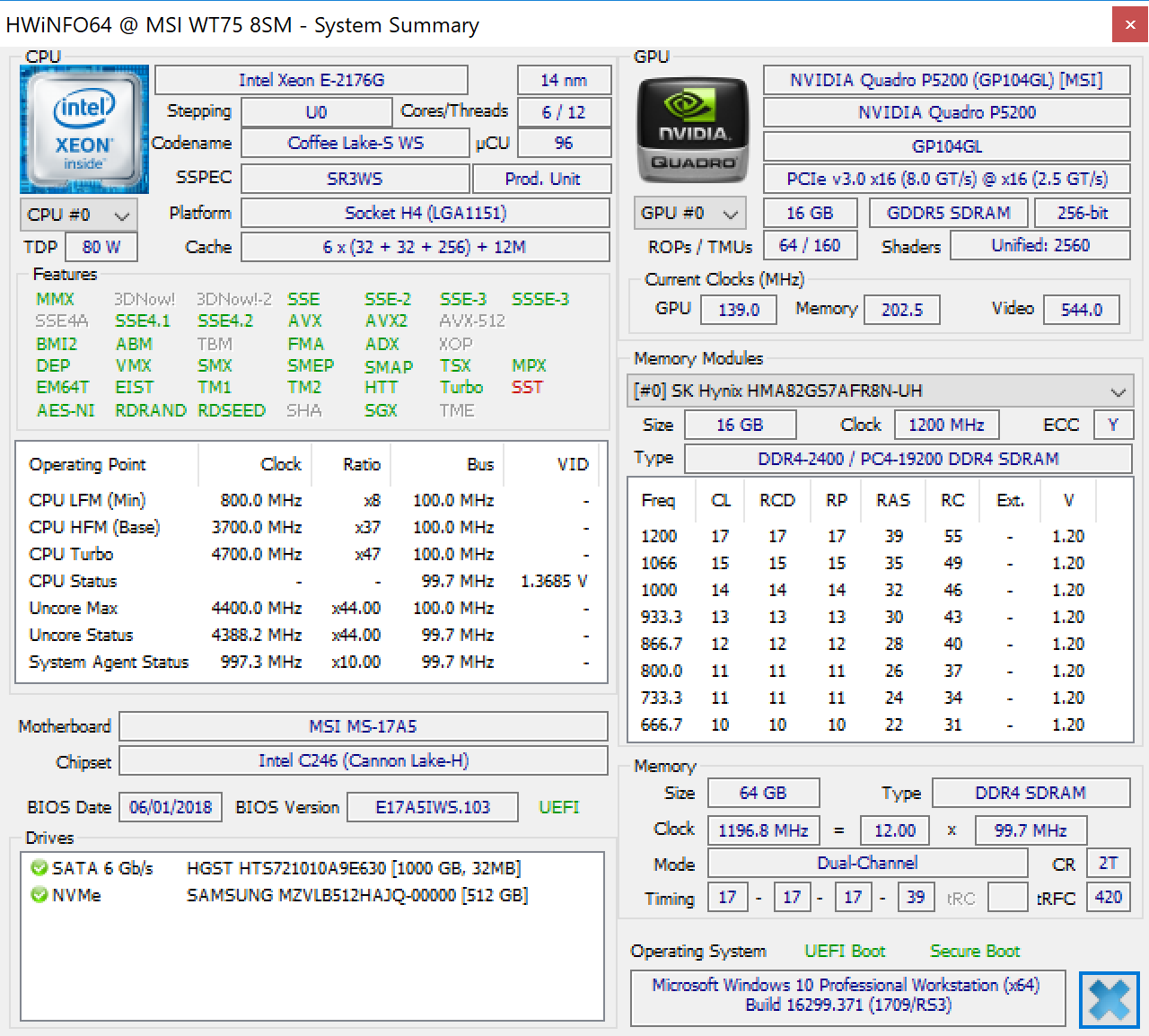Screen dimensions: 1149x1036
Task: Click the ECC value box showing Y
Action: coord(1112,425)
